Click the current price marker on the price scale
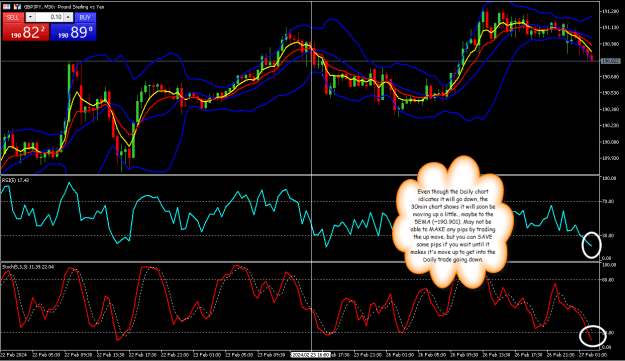Image resolution: width=625 pixels, height=361 pixels. [611, 61]
